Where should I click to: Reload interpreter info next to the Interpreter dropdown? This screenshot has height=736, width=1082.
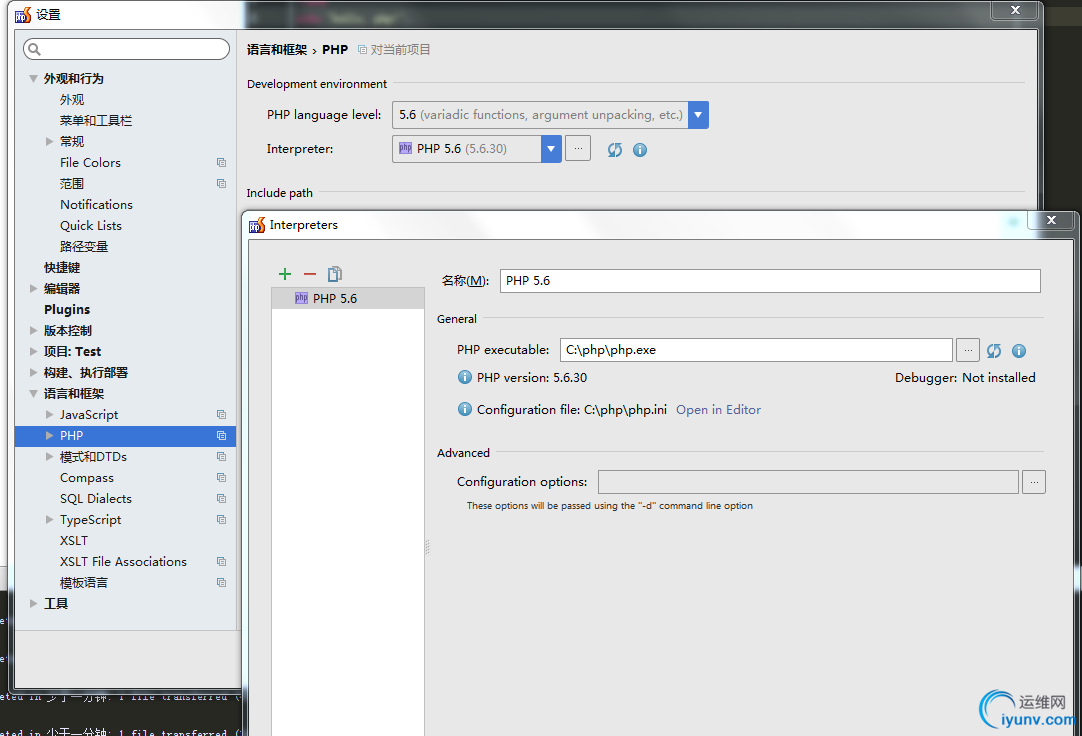615,150
